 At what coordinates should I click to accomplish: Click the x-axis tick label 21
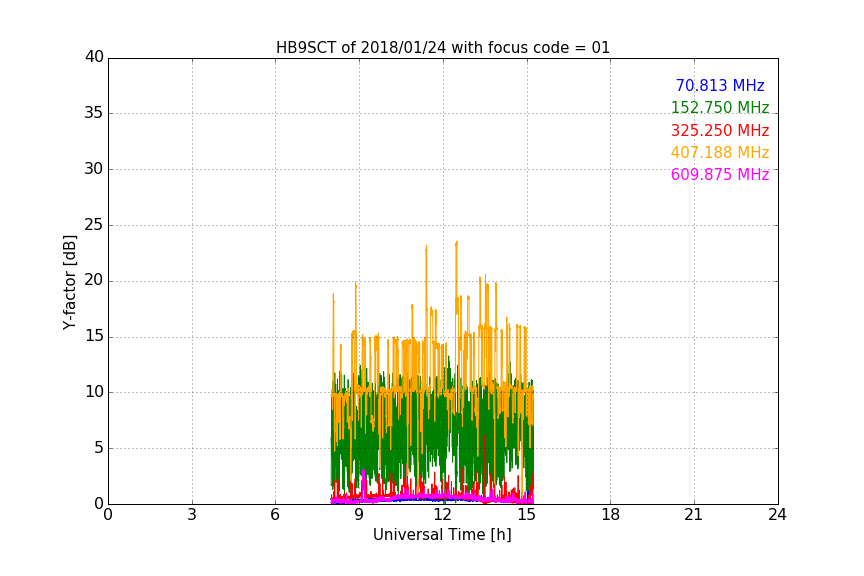[694, 515]
